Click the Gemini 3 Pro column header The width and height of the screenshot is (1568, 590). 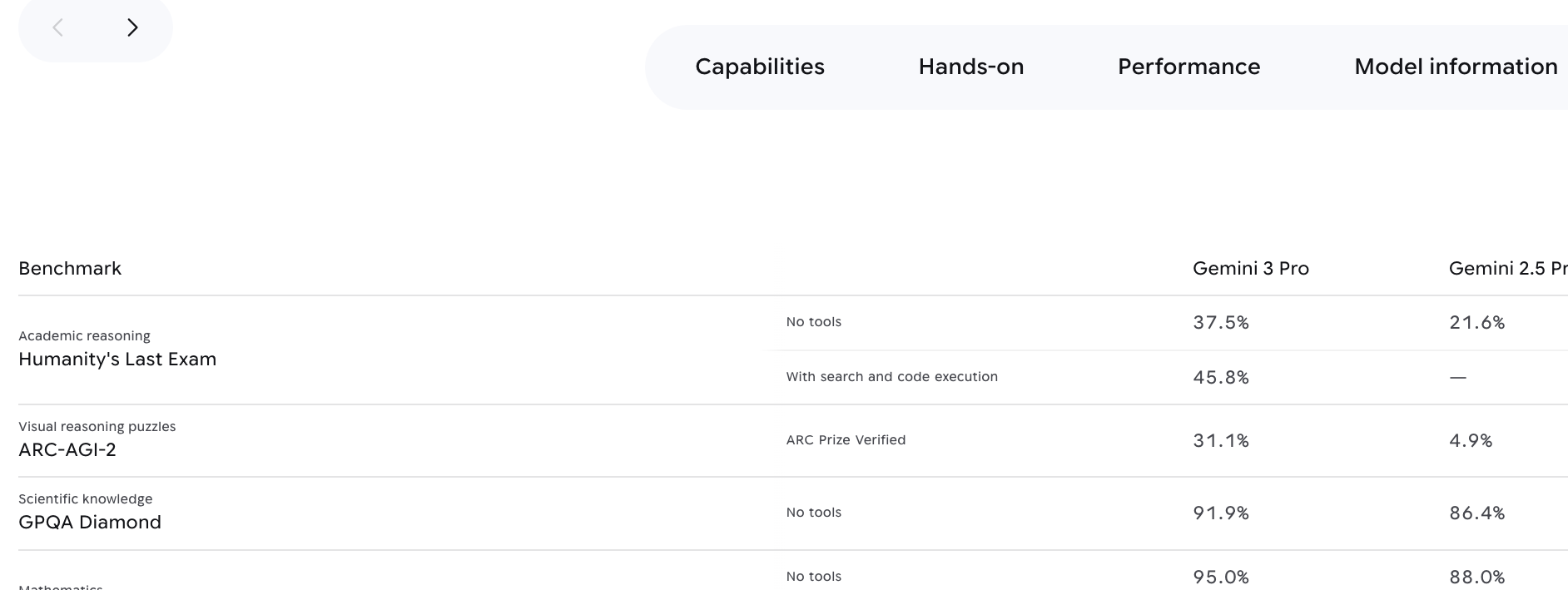coord(1250,268)
